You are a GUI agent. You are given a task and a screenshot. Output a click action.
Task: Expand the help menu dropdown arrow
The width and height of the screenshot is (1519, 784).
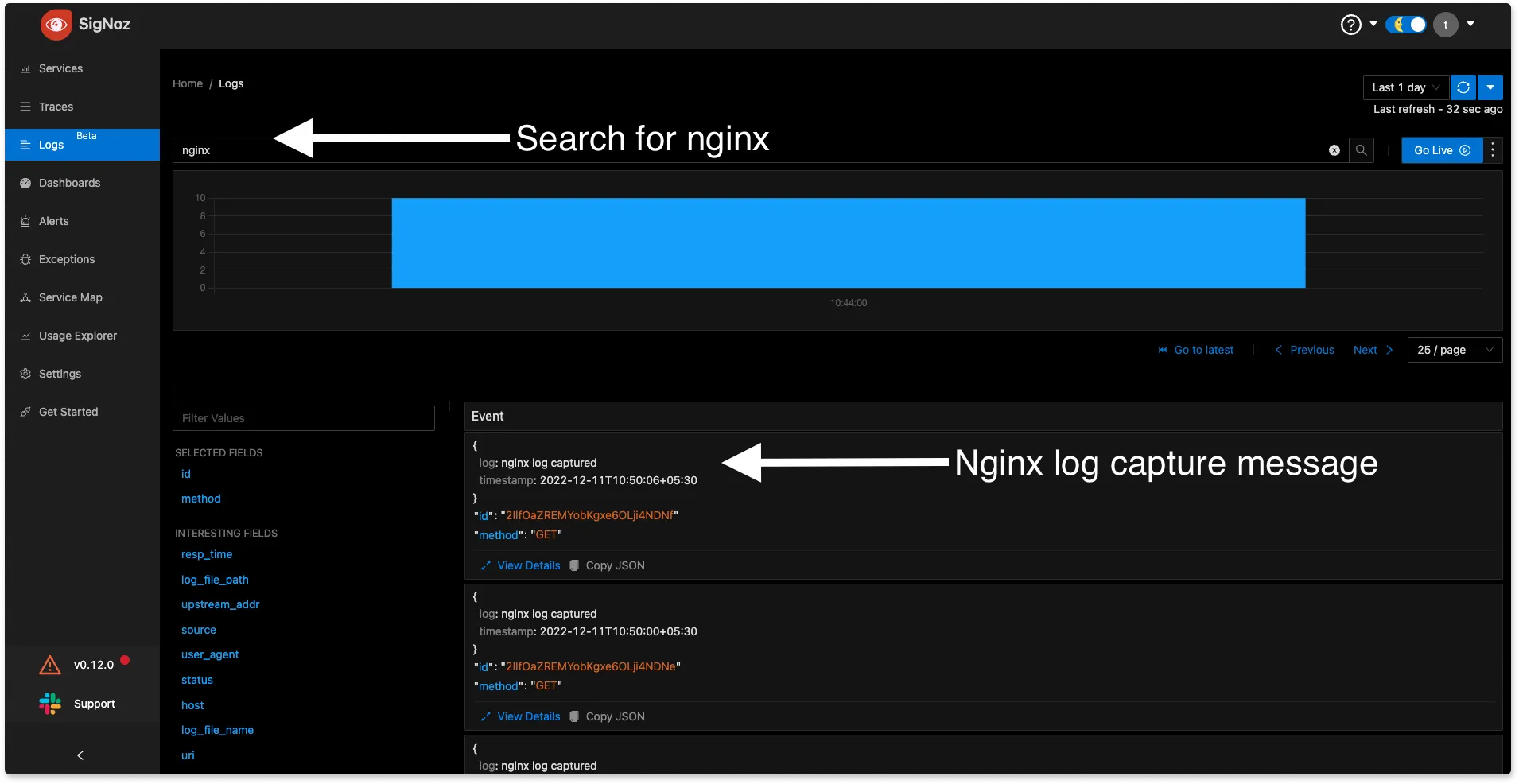coord(1373,24)
